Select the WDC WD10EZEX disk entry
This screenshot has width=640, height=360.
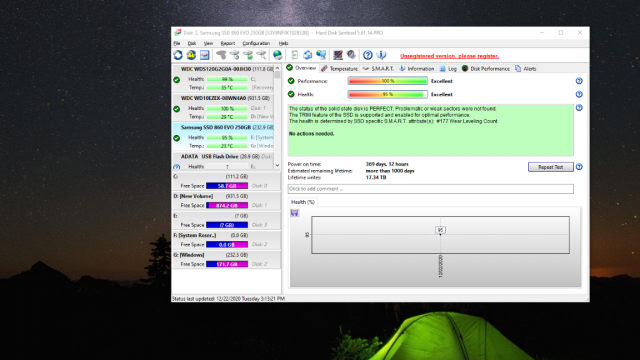tap(223, 108)
